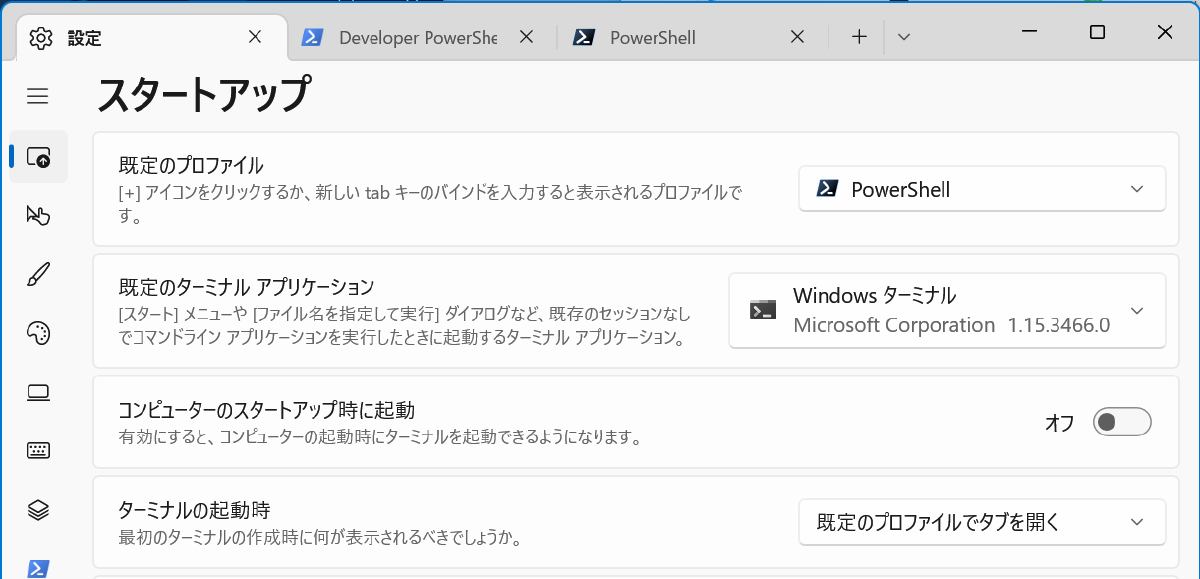Screen dimensions: 1200x579
Task: Open the Appearance brush sidebar icon
Action: coord(38,274)
